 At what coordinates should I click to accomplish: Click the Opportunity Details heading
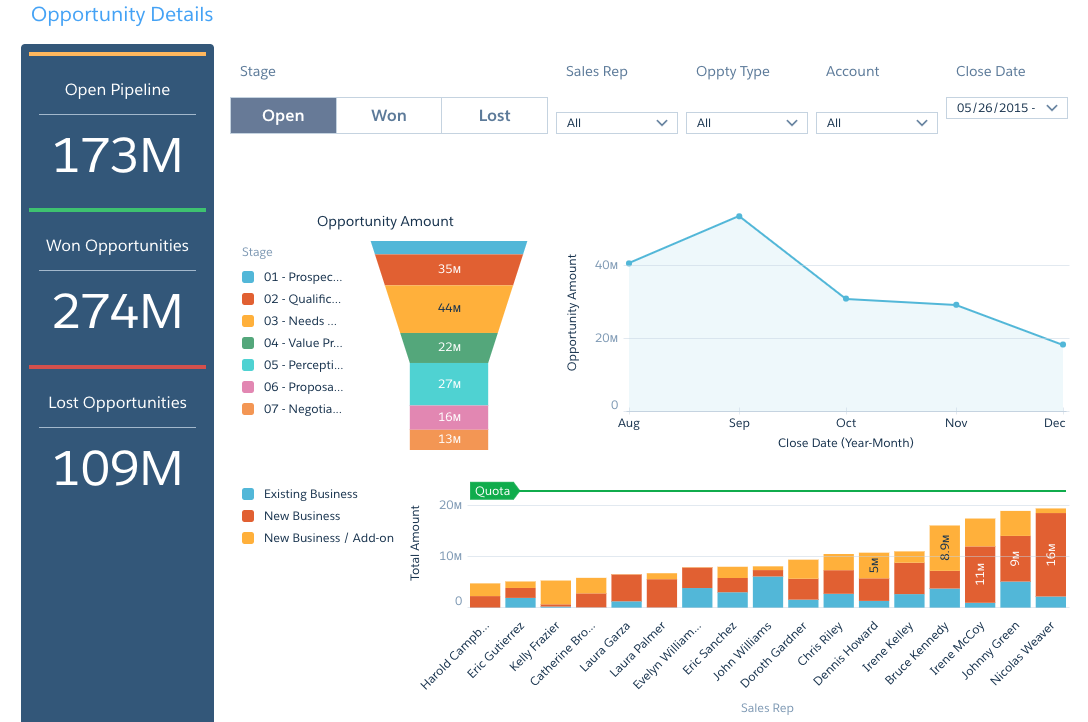pyautogui.click(x=122, y=14)
